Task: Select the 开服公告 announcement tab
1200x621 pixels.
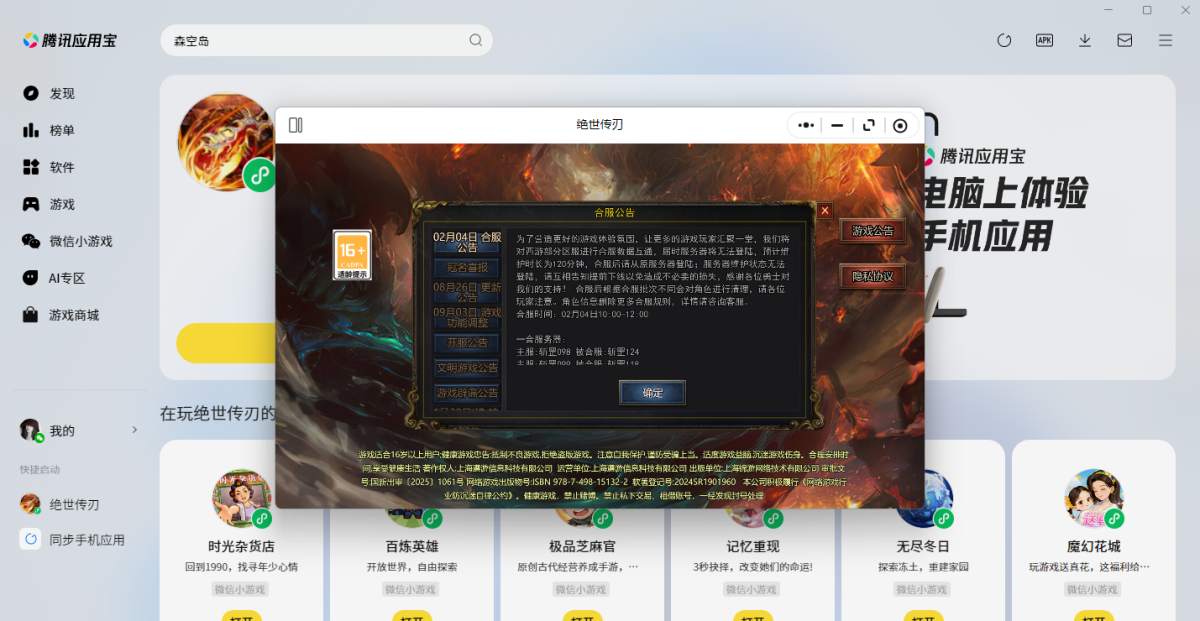Action: pos(467,342)
